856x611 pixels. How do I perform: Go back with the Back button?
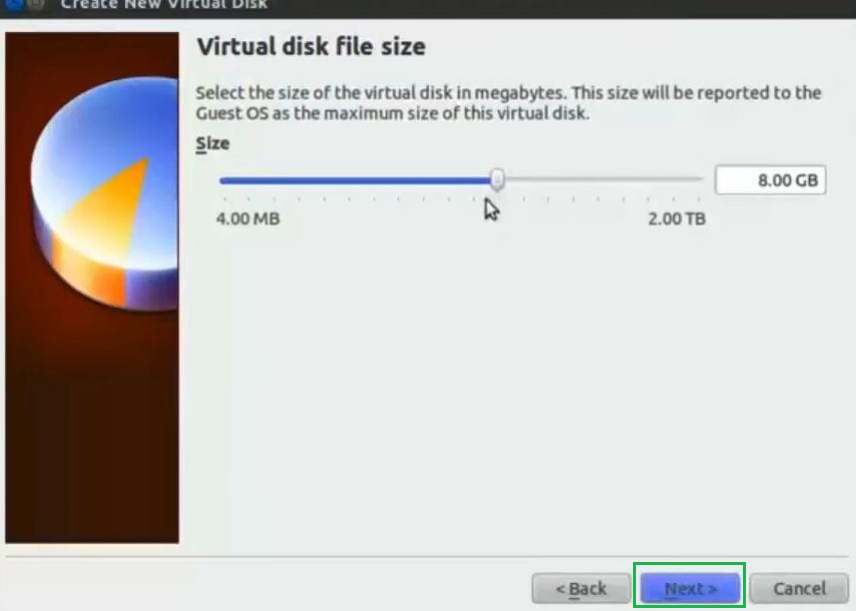(581, 589)
